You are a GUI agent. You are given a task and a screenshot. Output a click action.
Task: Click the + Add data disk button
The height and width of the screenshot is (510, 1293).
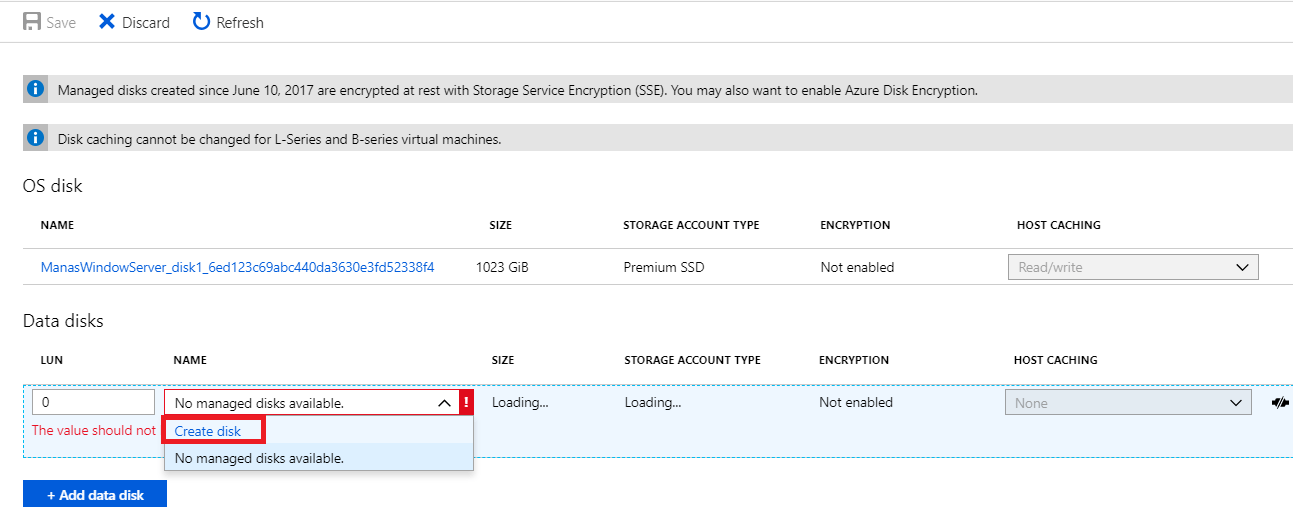pyautogui.click(x=95, y=495)
